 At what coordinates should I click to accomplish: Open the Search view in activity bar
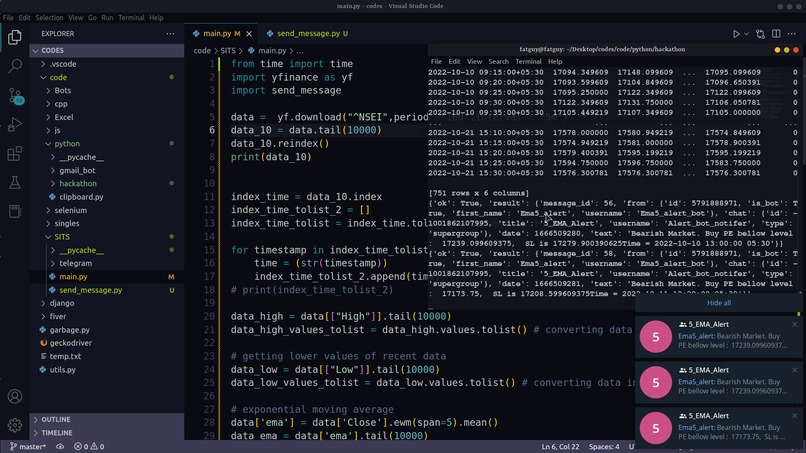15,66
